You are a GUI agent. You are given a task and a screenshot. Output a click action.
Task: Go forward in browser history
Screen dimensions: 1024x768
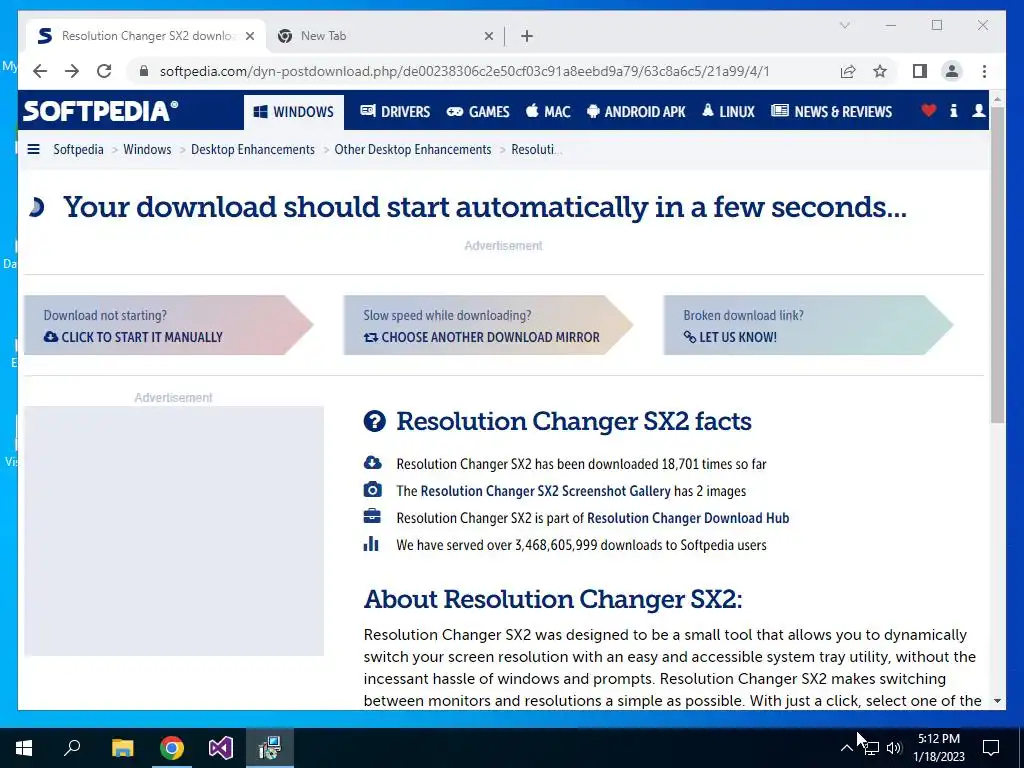[72, 71]
